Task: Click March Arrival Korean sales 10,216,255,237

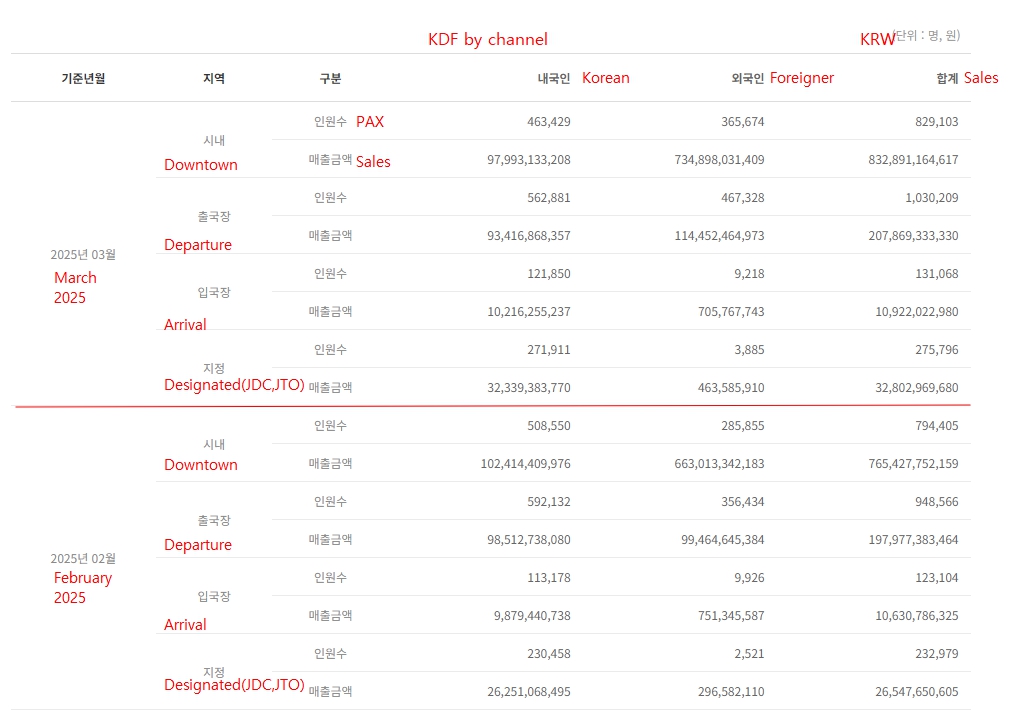Action: pos(529,312)
